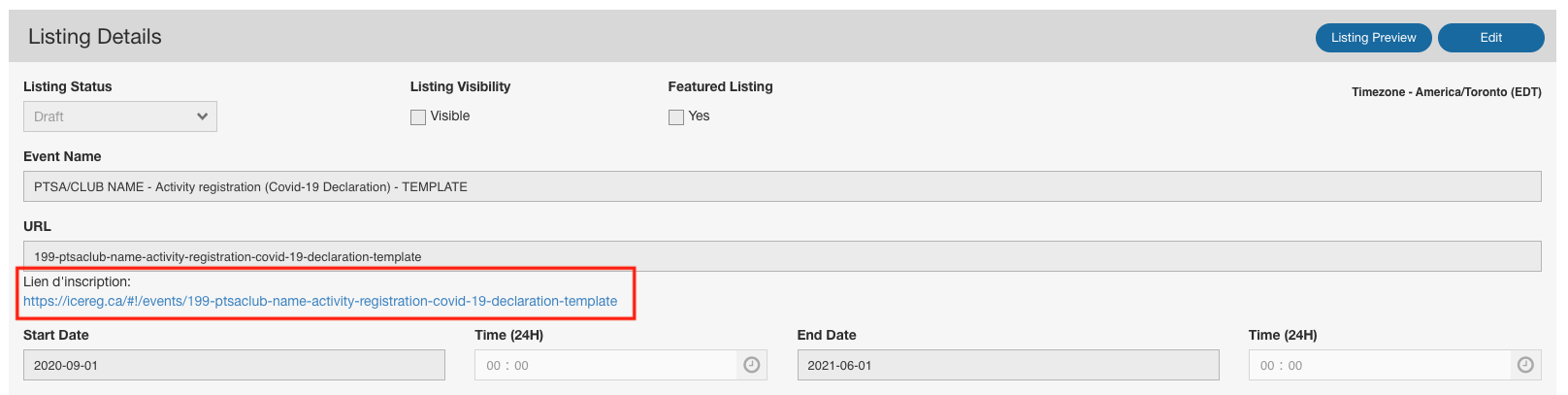Select the URL slug input field
The image size is (1568, 395).
781,256
